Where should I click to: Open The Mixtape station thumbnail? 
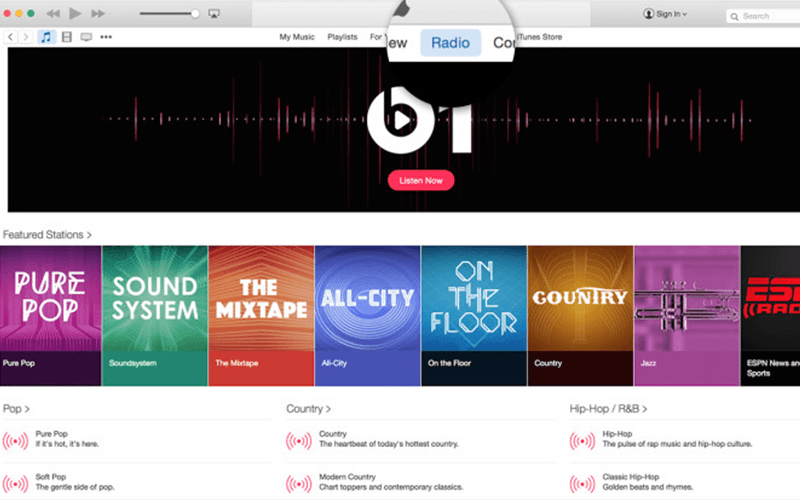[x=260, y=300]
